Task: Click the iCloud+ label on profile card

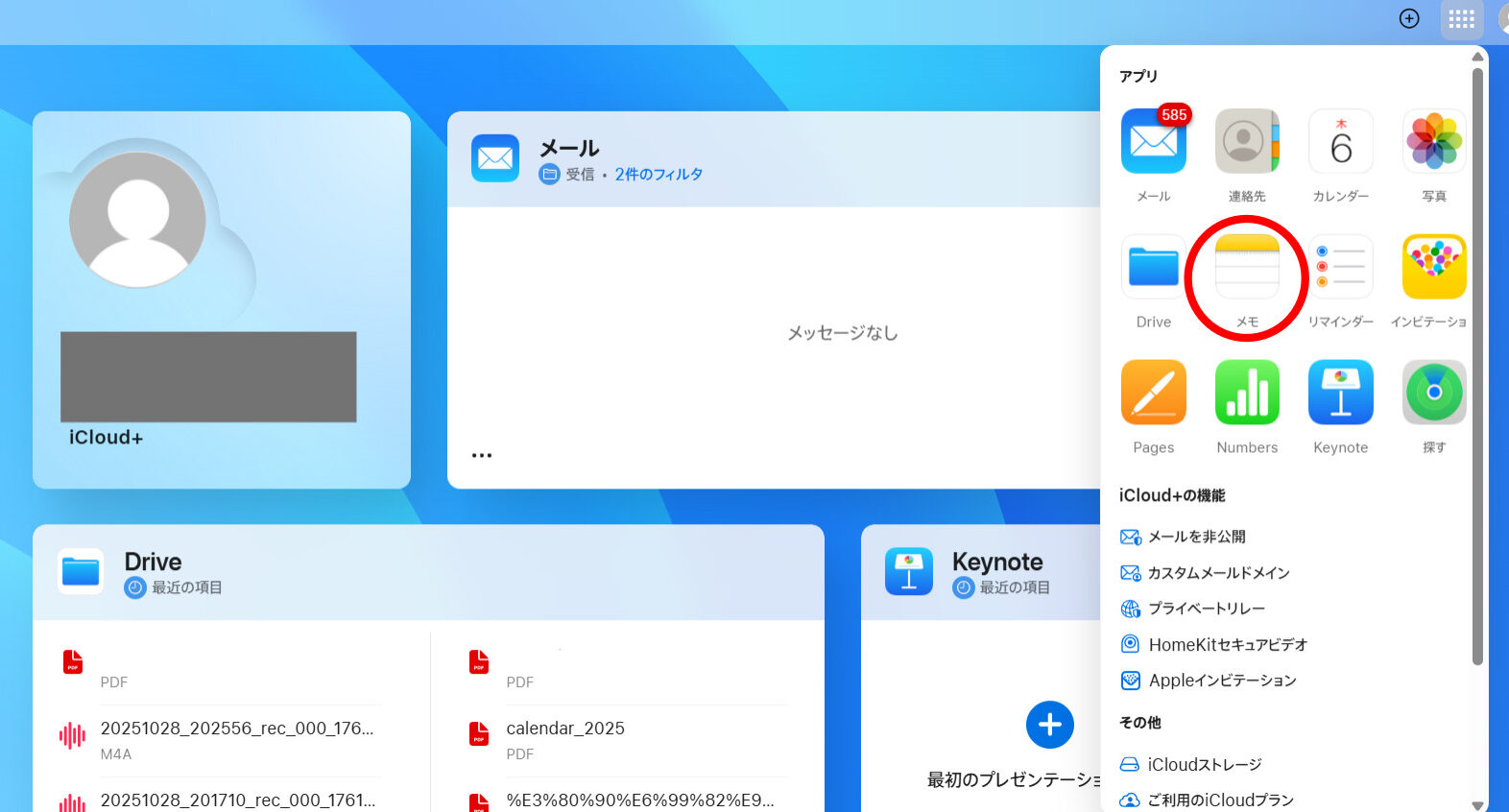Action: (106, 438)
